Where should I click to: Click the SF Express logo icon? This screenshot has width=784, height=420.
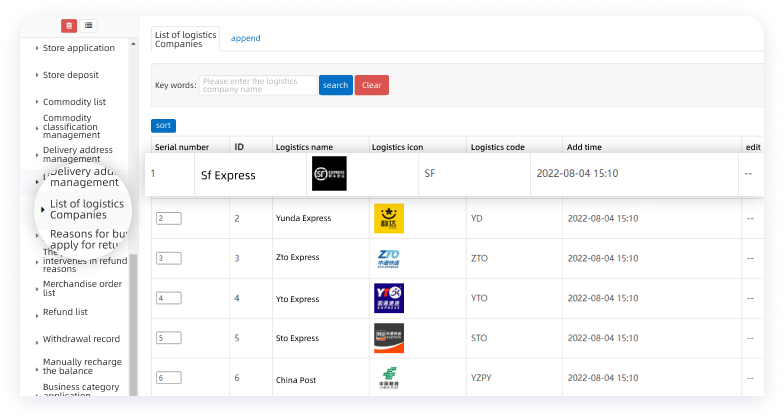pyautogui.click(x=329, y=174)
